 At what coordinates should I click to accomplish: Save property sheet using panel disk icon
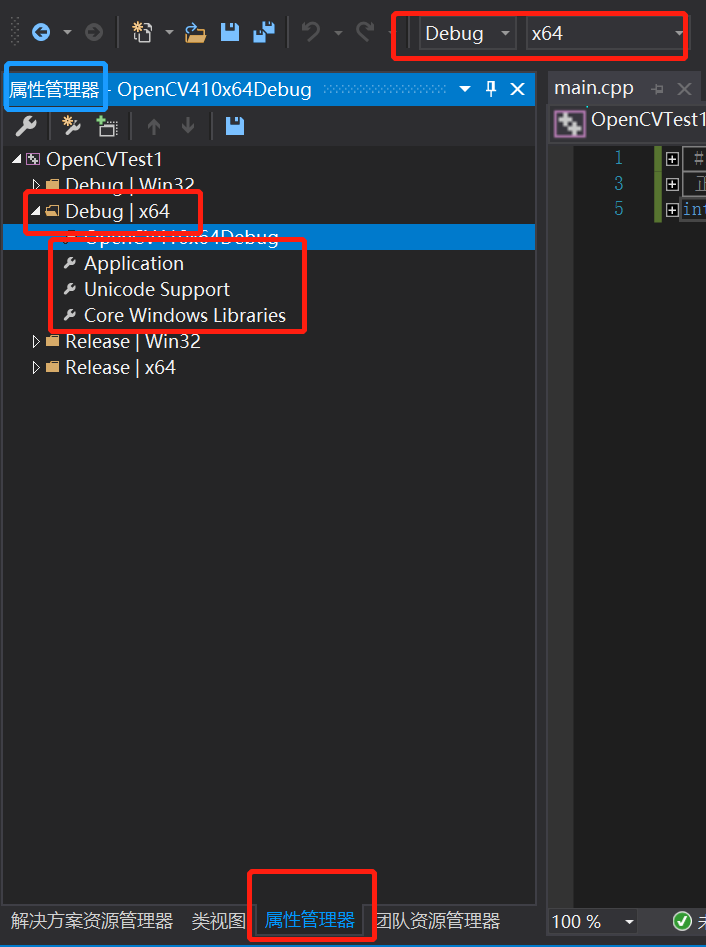pyautogui.click(x=235, y=126)
